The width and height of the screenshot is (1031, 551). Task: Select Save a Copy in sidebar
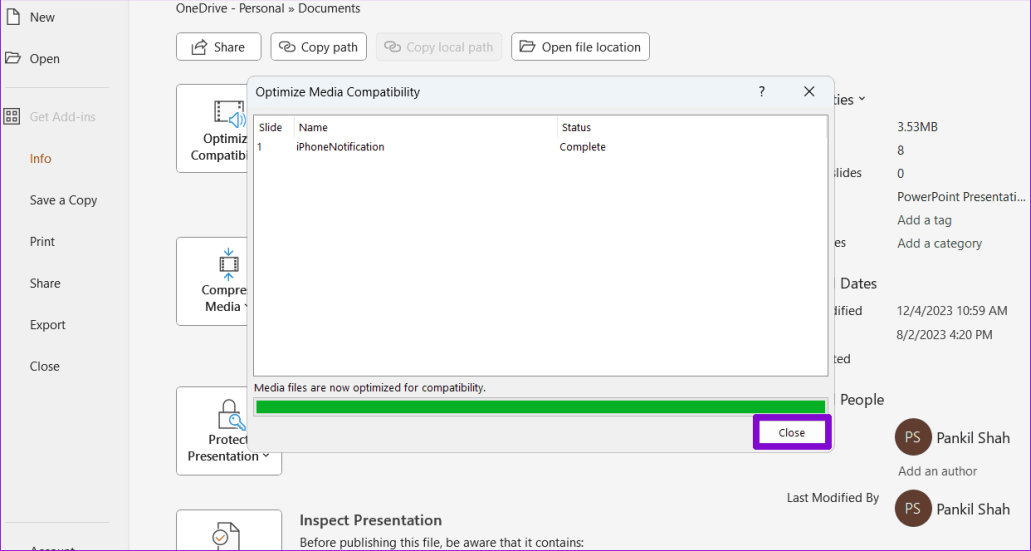coord(63,200)
